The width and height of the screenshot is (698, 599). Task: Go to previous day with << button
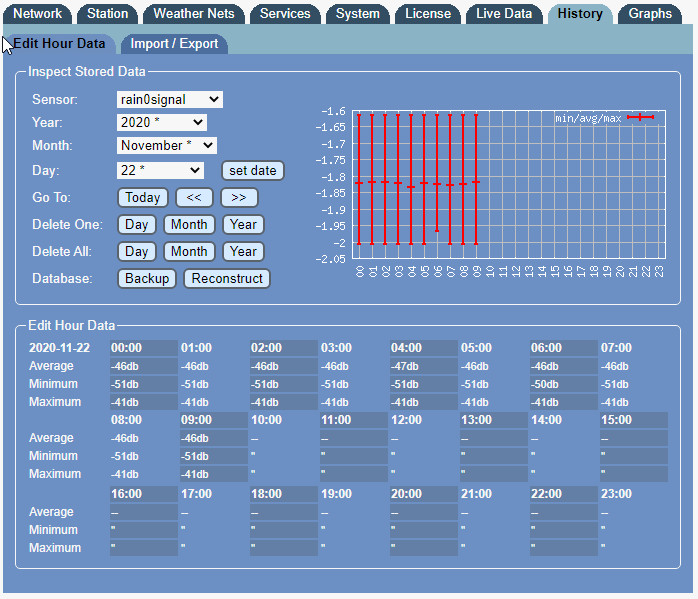194,198
